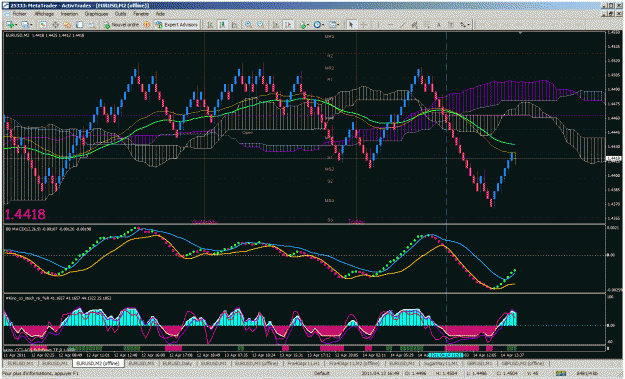Expand the Periods dropdown arrow

(323, 25)
